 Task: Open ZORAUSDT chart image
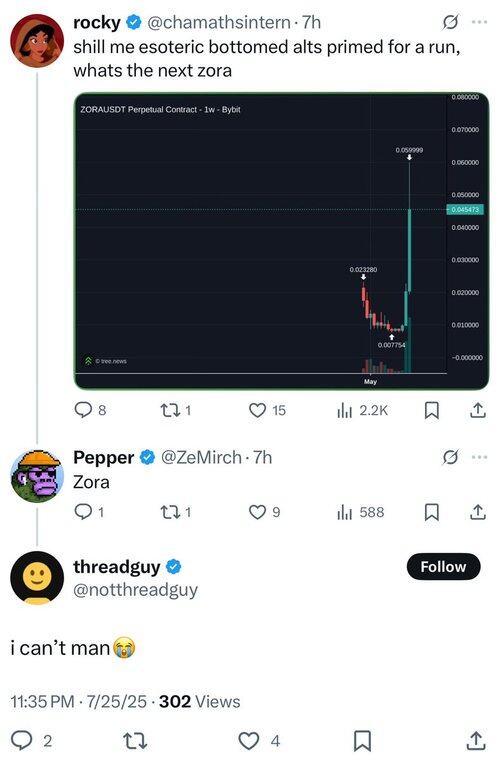click(281, 241)
